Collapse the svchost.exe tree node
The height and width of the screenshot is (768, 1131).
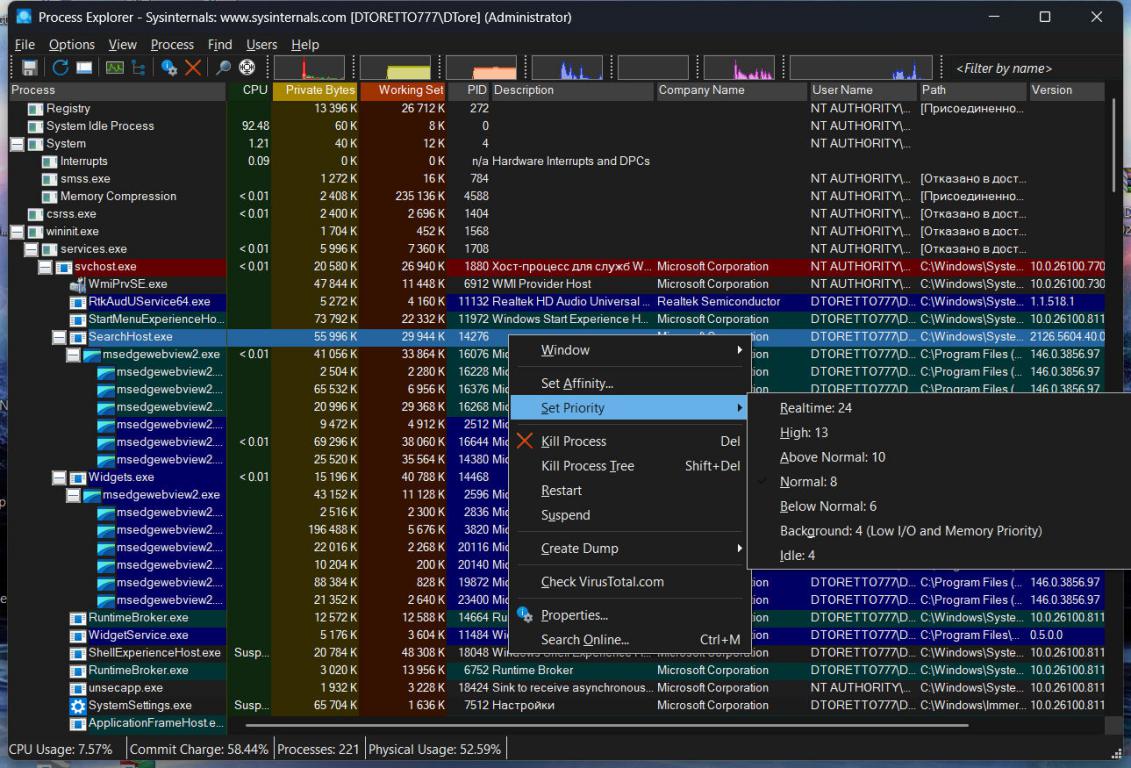45,267
